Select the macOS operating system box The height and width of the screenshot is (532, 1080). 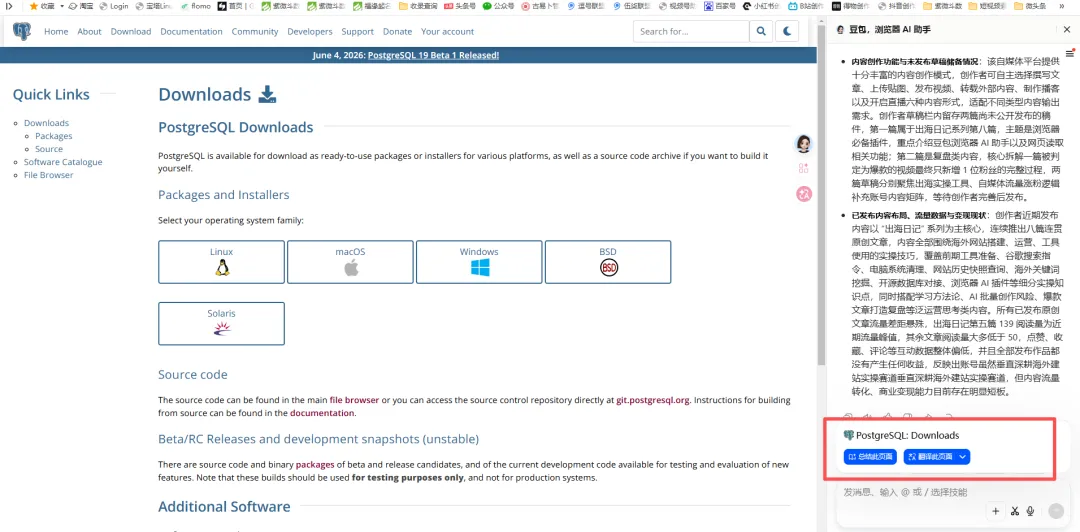[351, 262]
